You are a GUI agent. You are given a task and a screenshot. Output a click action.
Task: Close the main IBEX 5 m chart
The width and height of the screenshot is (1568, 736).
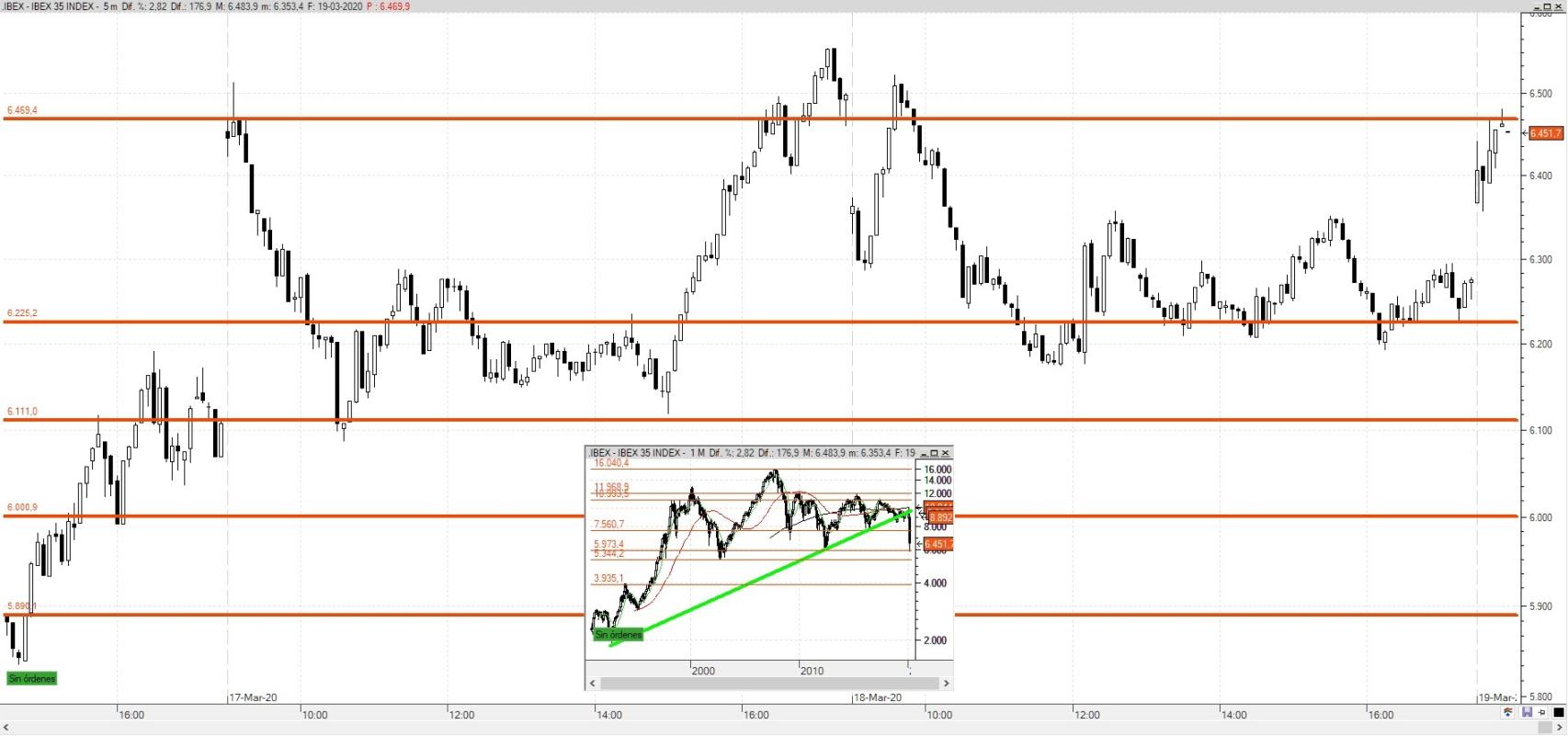pos(1558,7)
